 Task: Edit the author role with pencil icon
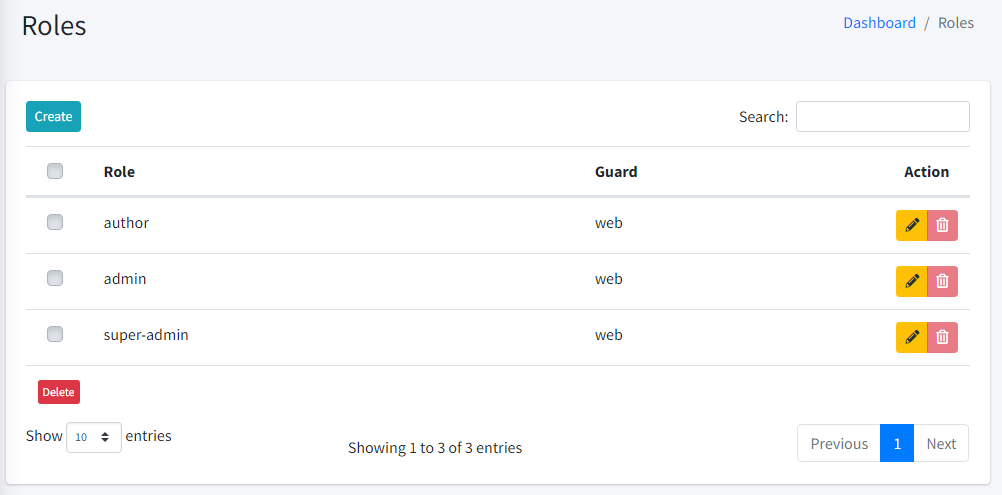(911, 225)
